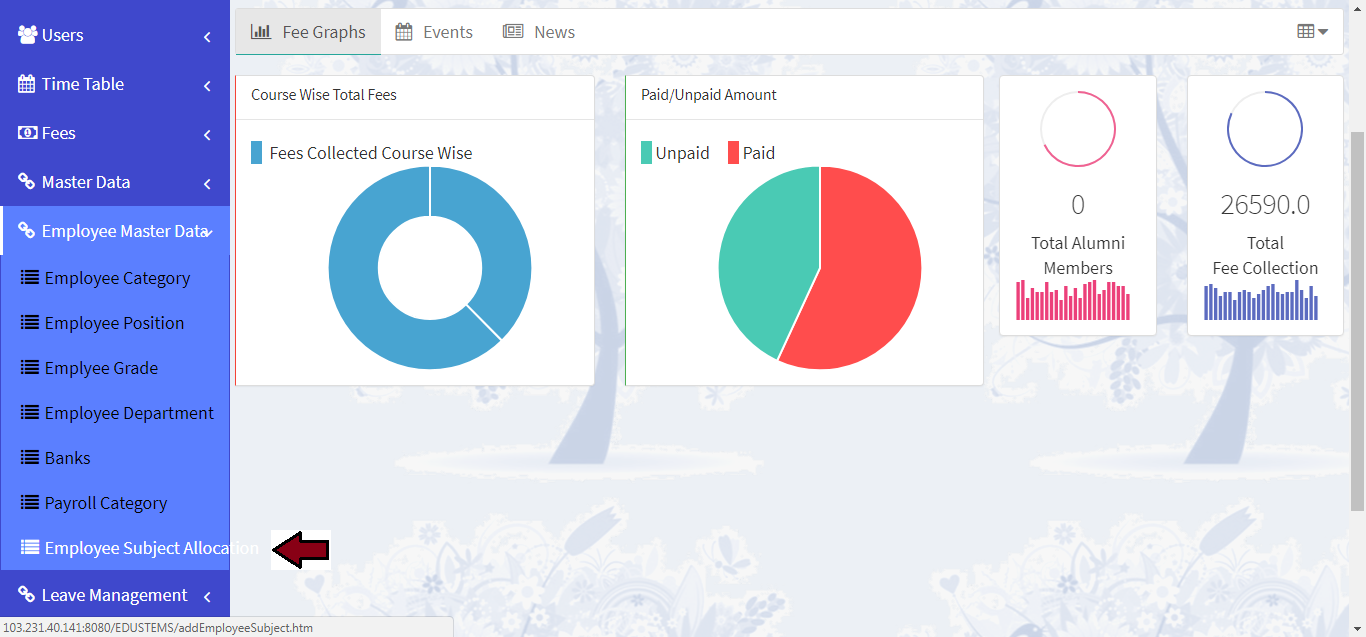
Task: Click the Total Fee Collection card
Action: click(1265, 205)
